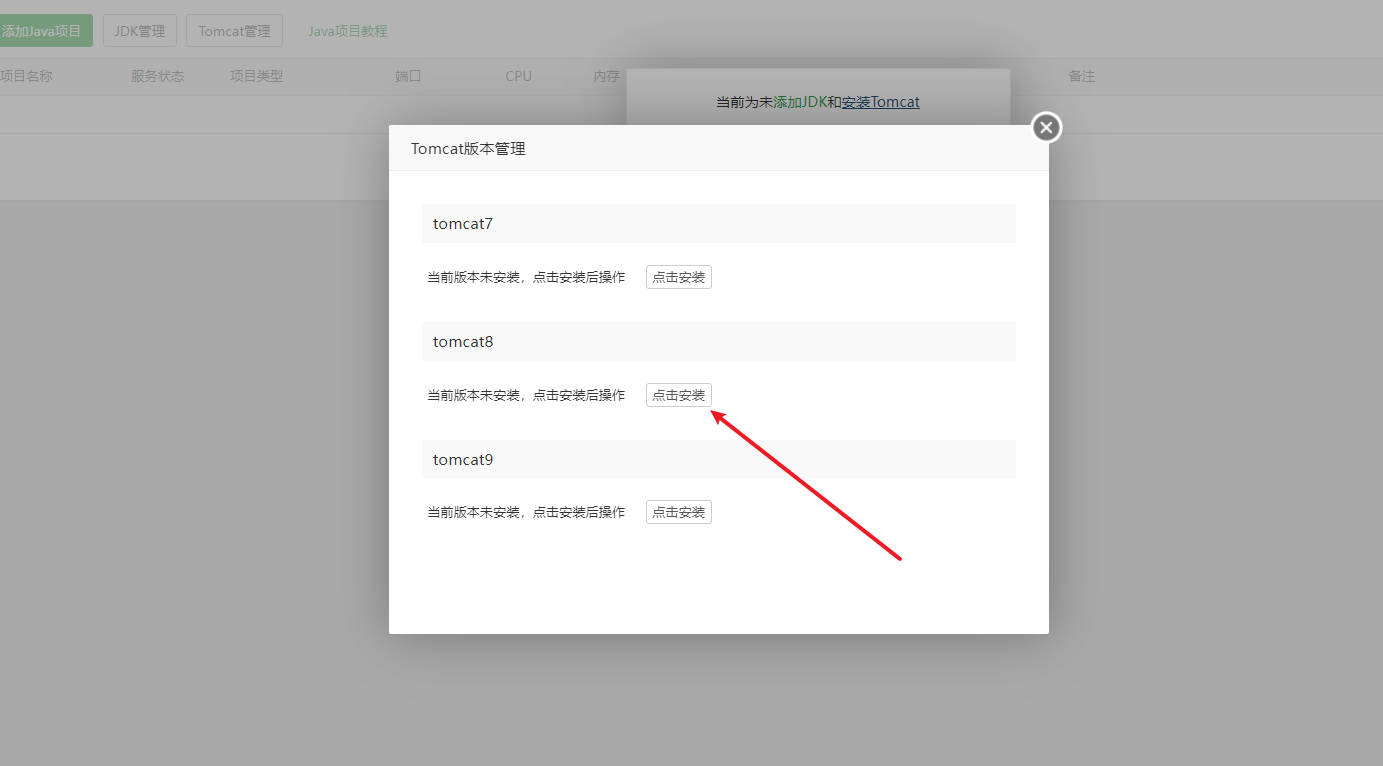The image size is (1383, 766).
Task: Open JDK管理 in the background page
Action: click(140, 31)
